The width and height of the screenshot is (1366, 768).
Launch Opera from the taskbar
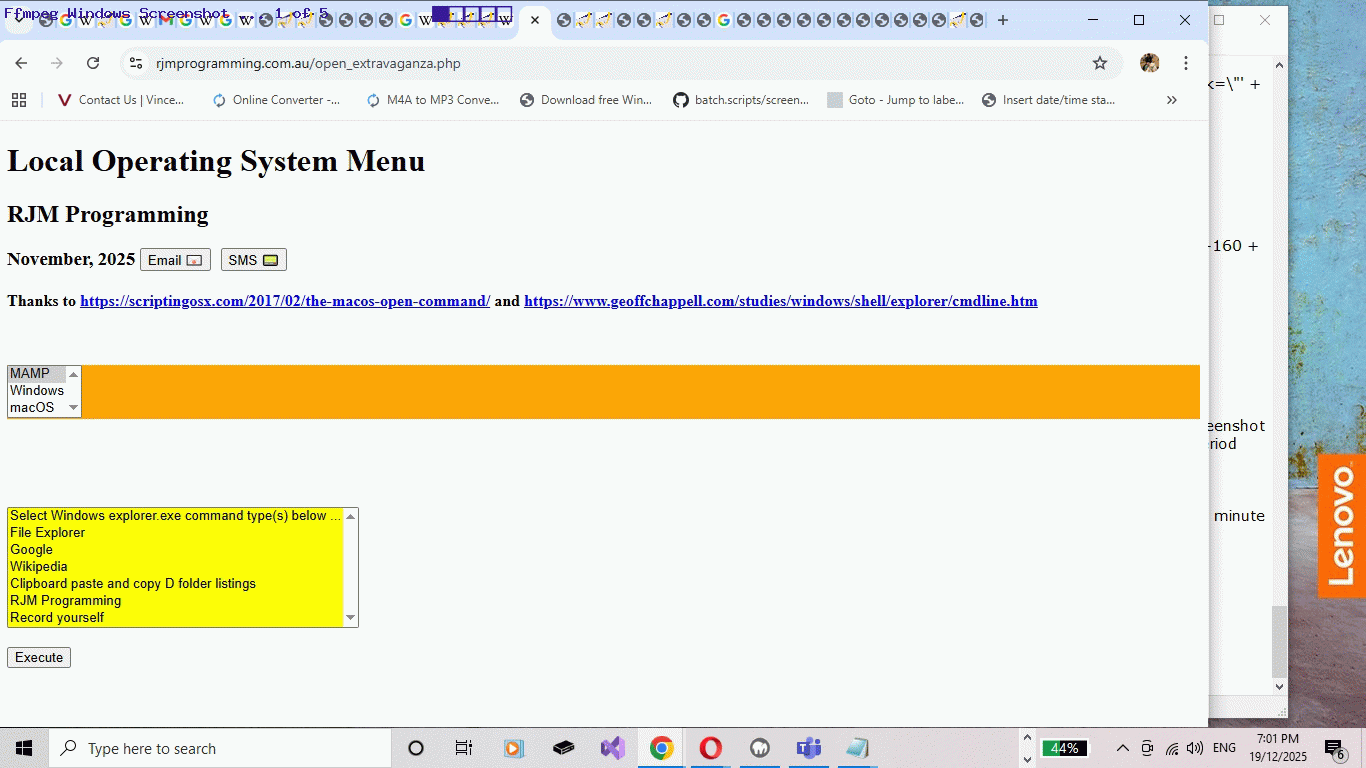(x=710, y=748)
